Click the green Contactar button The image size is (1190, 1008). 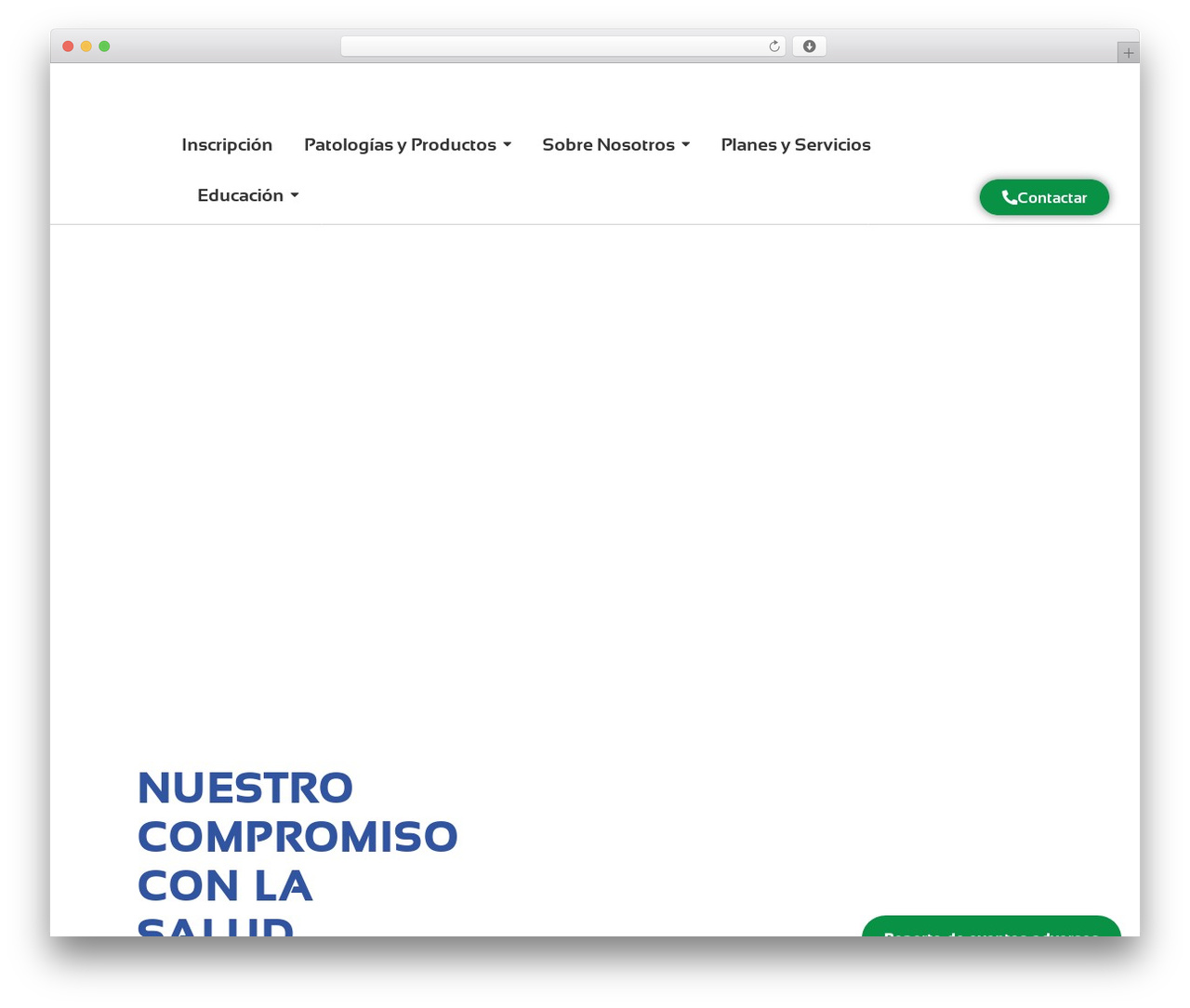pos(1044,197)
